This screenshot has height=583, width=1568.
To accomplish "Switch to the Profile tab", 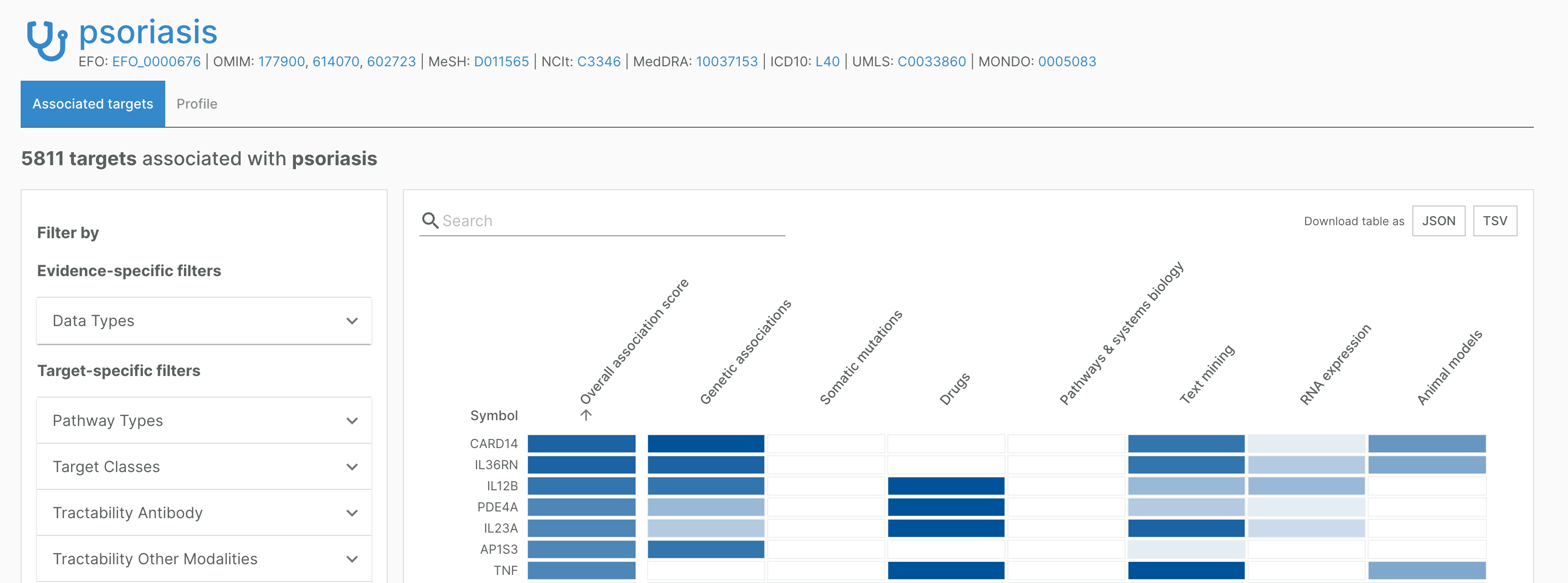I will click(196, 104).
